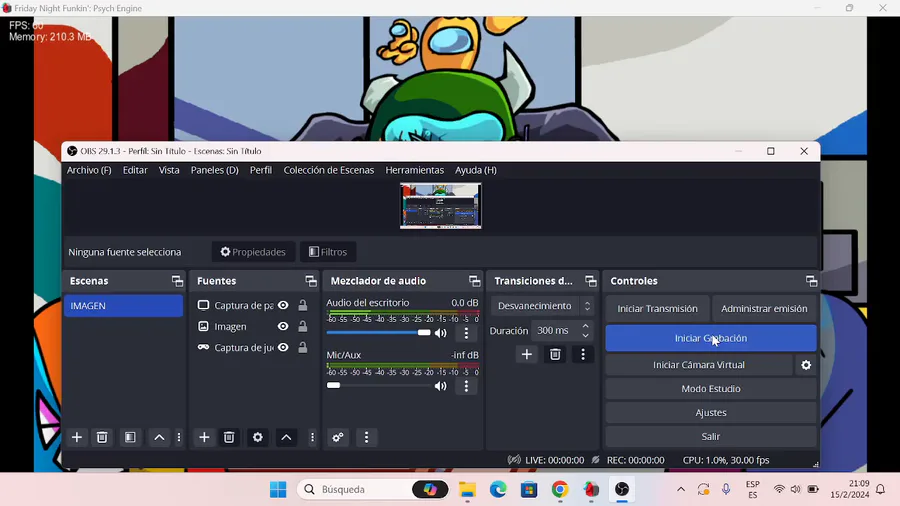Open transition properties three-dot menu

coord(583,355)
